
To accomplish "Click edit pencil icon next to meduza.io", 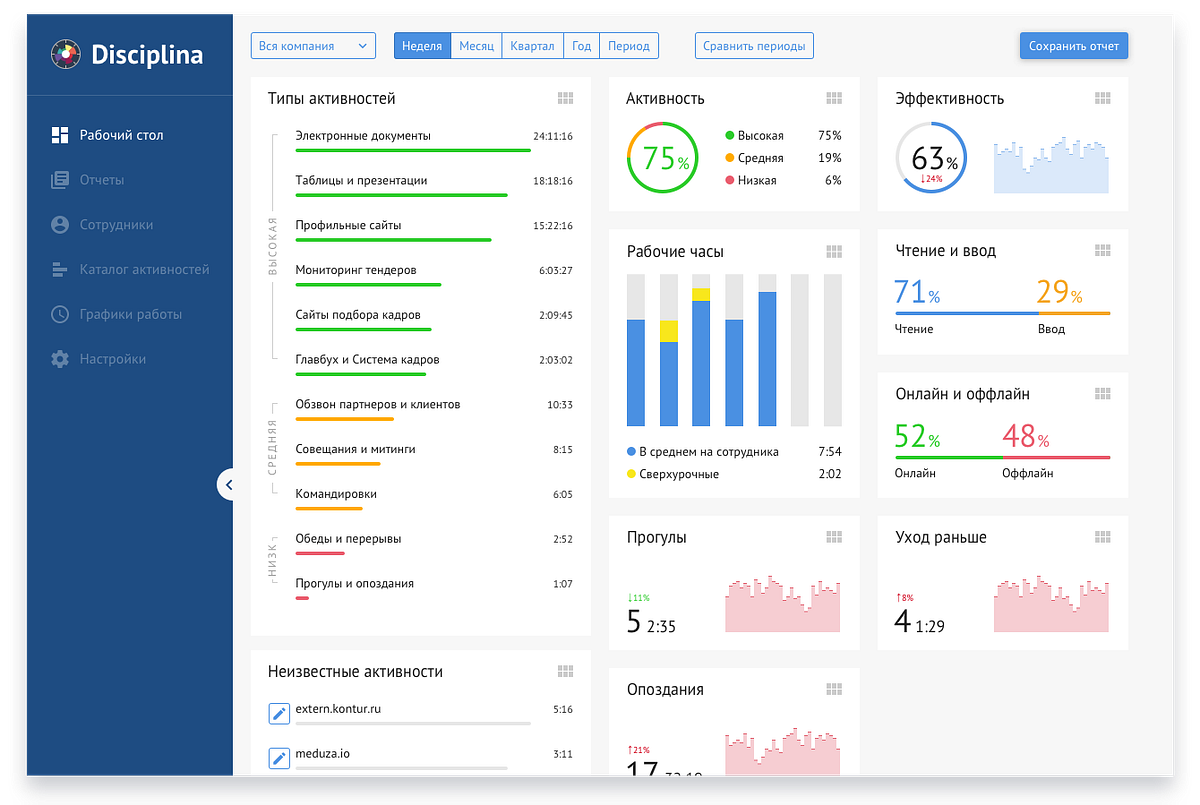I will point(279,758).
